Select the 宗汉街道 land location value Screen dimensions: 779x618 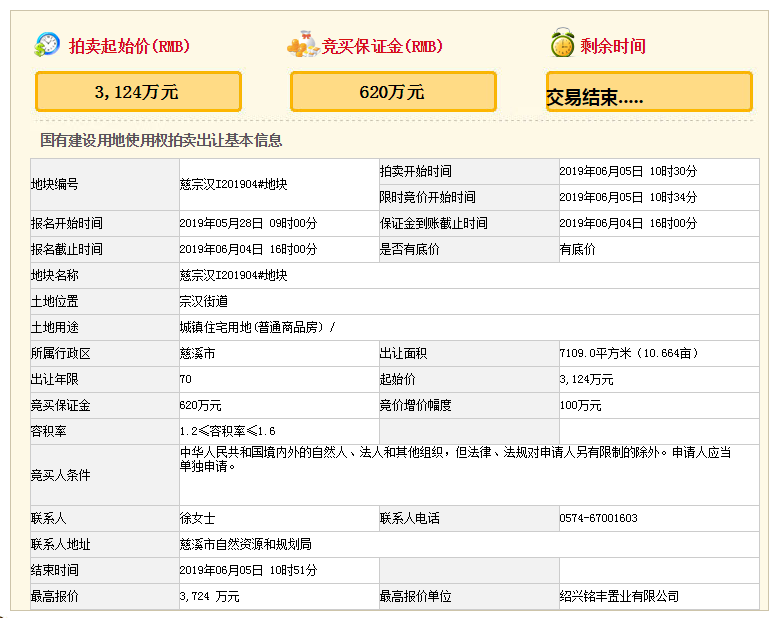tap(203, 301)
